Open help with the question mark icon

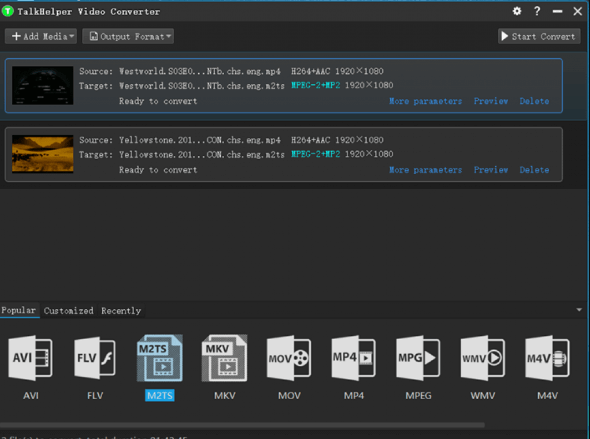click(537, 11)
